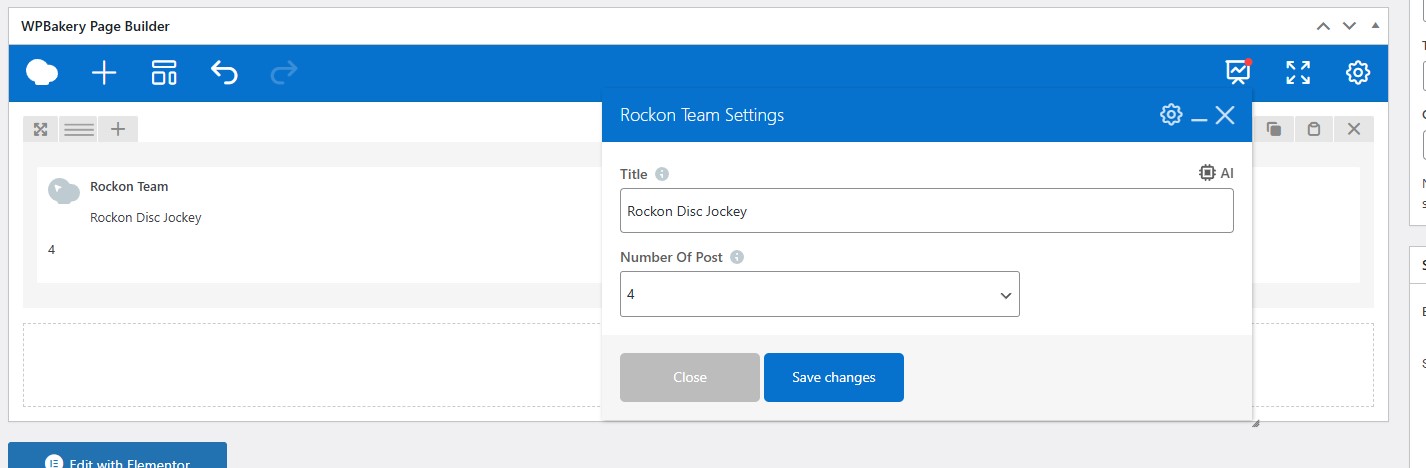Screen dimensions: 1426x468
Task: Open the templates panel icon
Action: pyautogui.click(x=164, y=72)
